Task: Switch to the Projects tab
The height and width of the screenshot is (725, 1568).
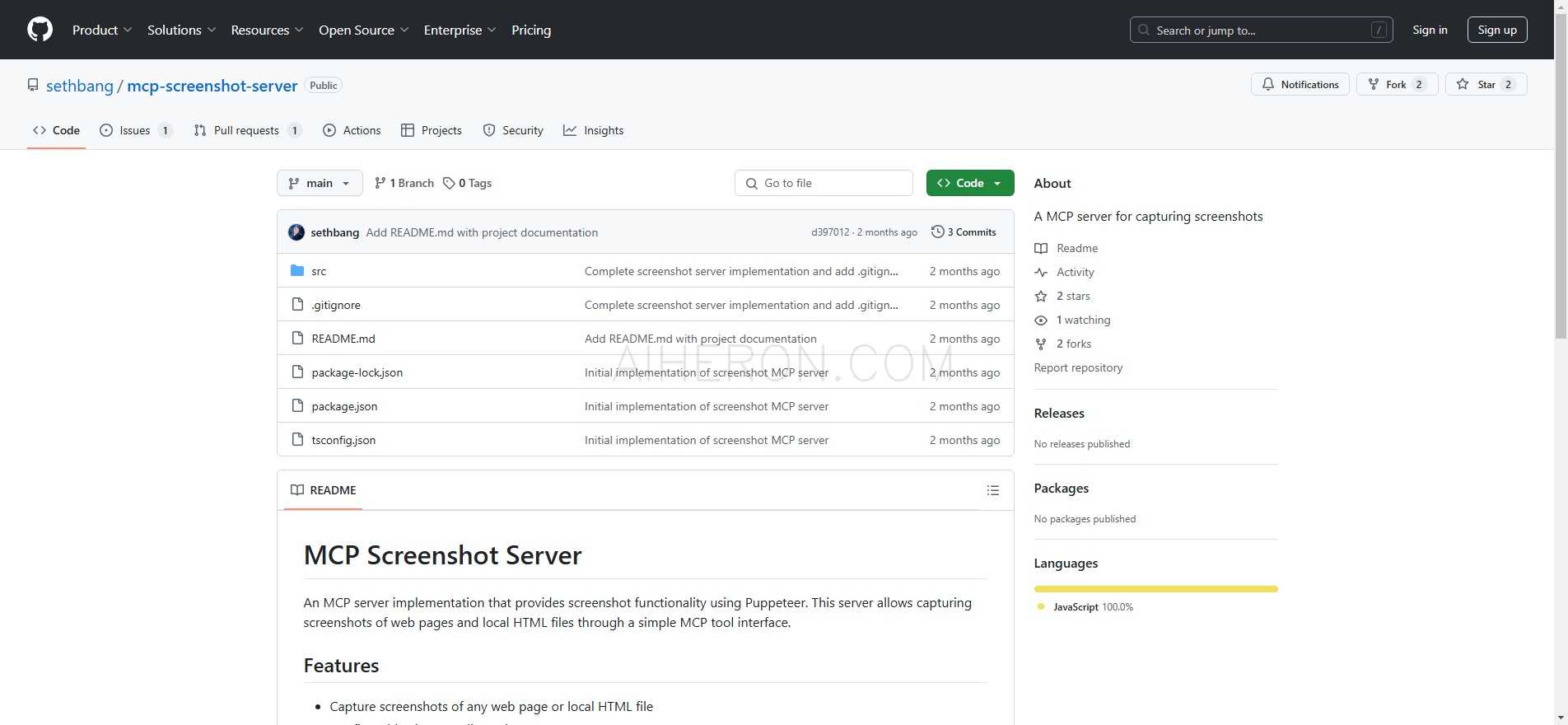Action: tap(431, 130)
